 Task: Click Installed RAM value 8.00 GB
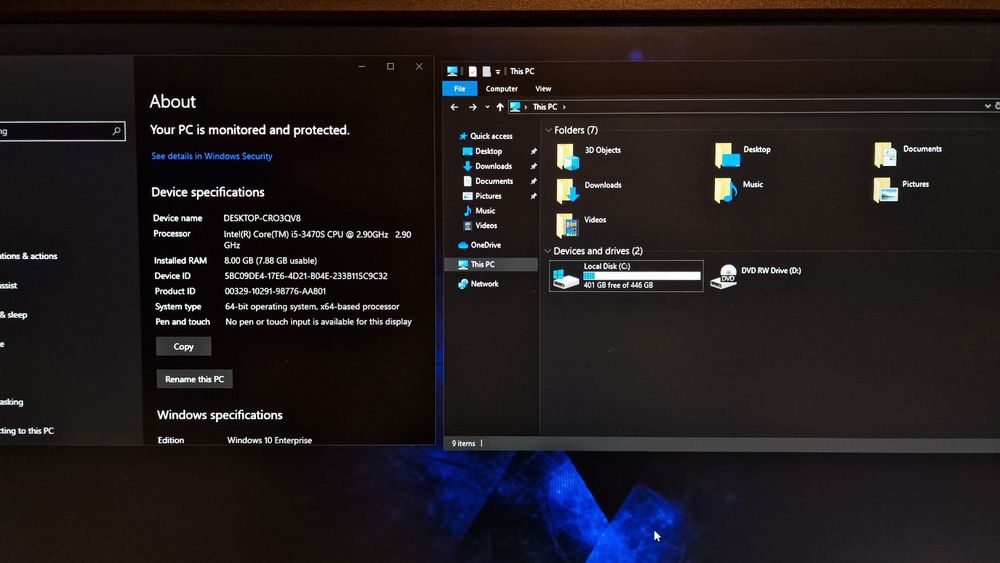point(270,261)
